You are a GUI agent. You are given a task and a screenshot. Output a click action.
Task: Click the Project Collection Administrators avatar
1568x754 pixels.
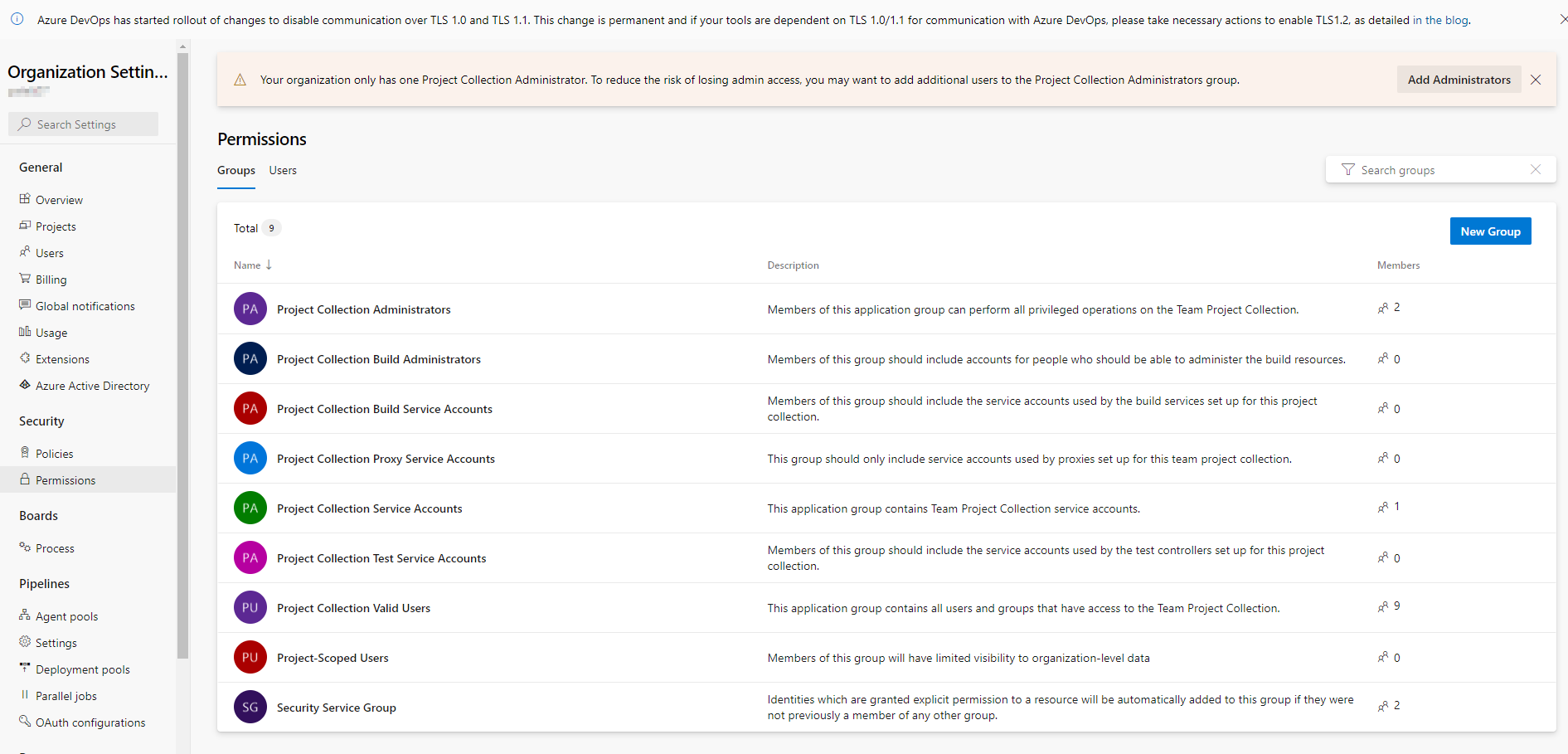[250, 309]
